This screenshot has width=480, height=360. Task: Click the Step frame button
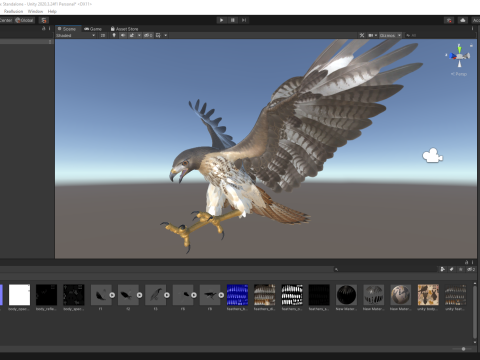click(244, 20)
